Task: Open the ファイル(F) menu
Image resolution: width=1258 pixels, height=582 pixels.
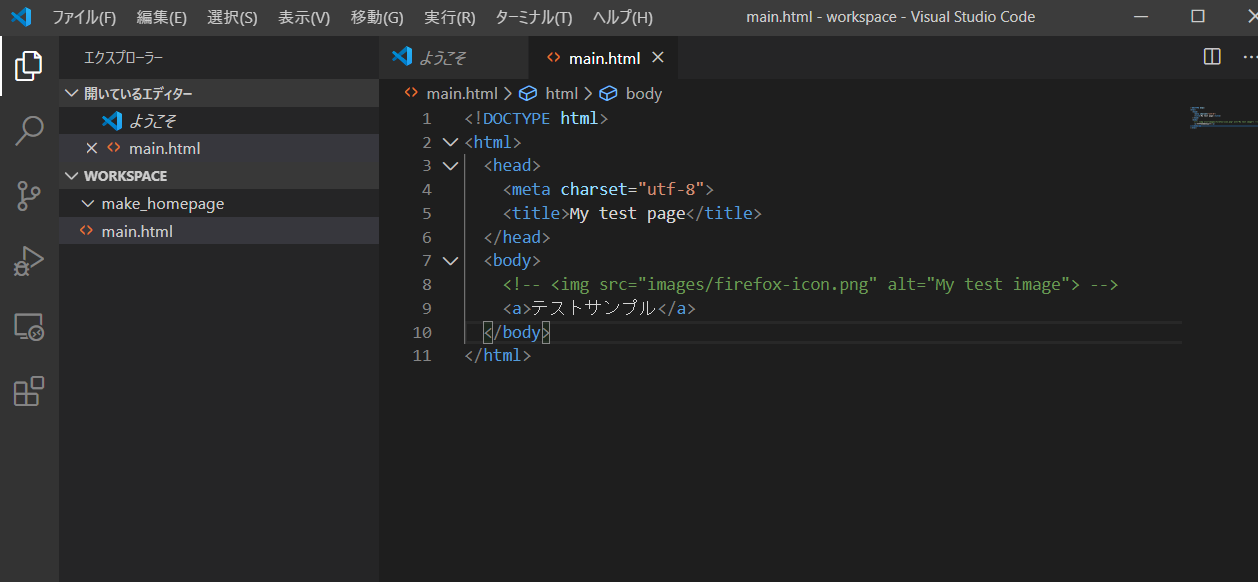Action: point(84,17)
